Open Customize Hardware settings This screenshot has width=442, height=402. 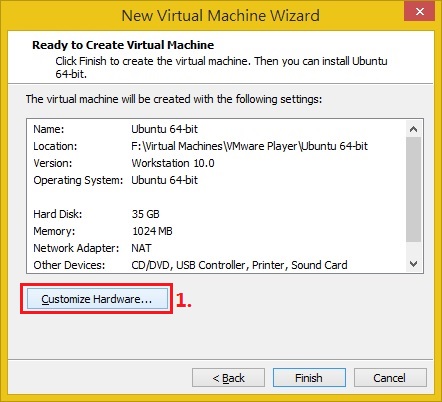pyautogui.click(x=97, y=299)
